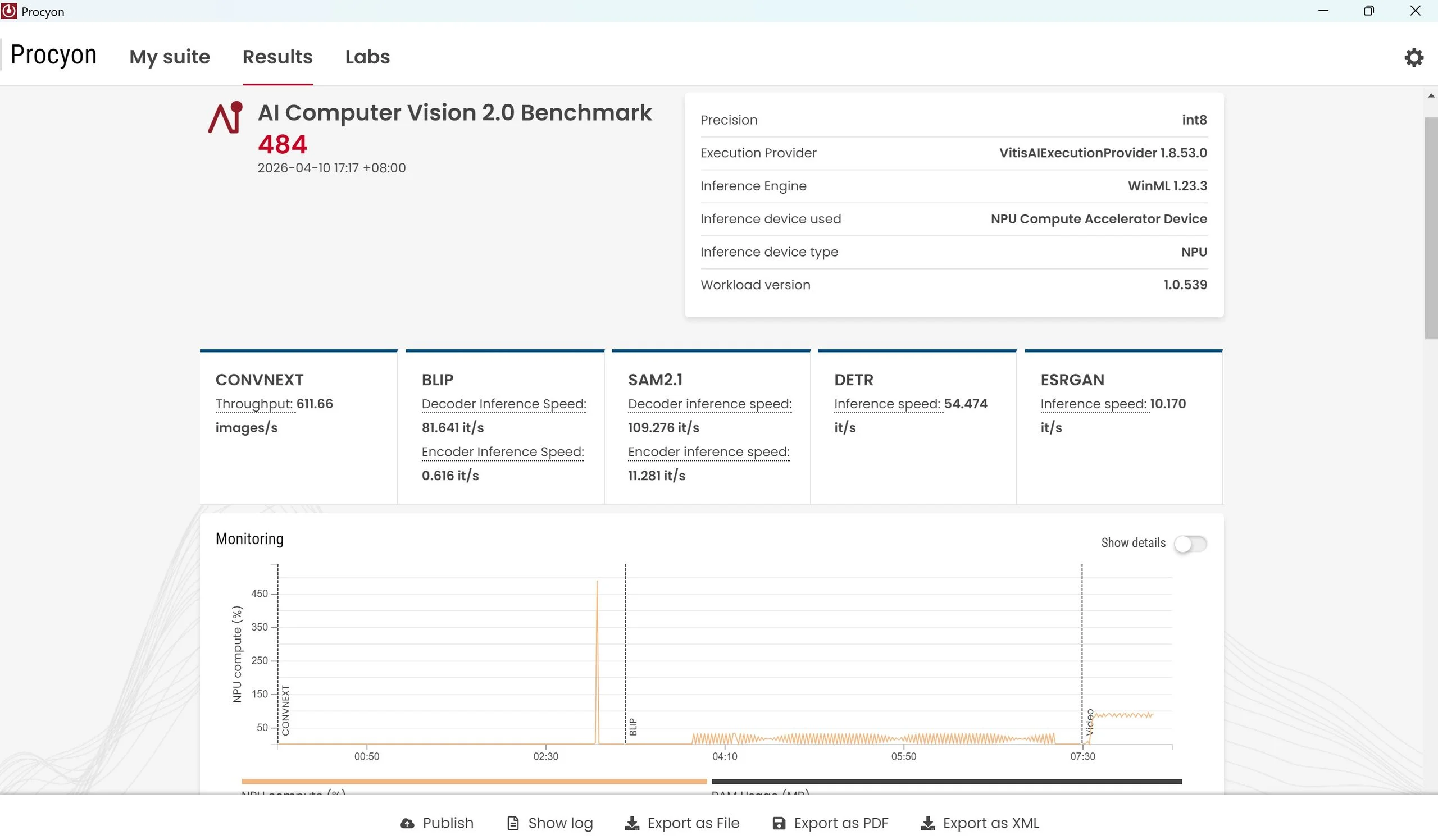
Task: Click SAM2.1 Encoder inference speed label
Action: (x=708, y=451)
